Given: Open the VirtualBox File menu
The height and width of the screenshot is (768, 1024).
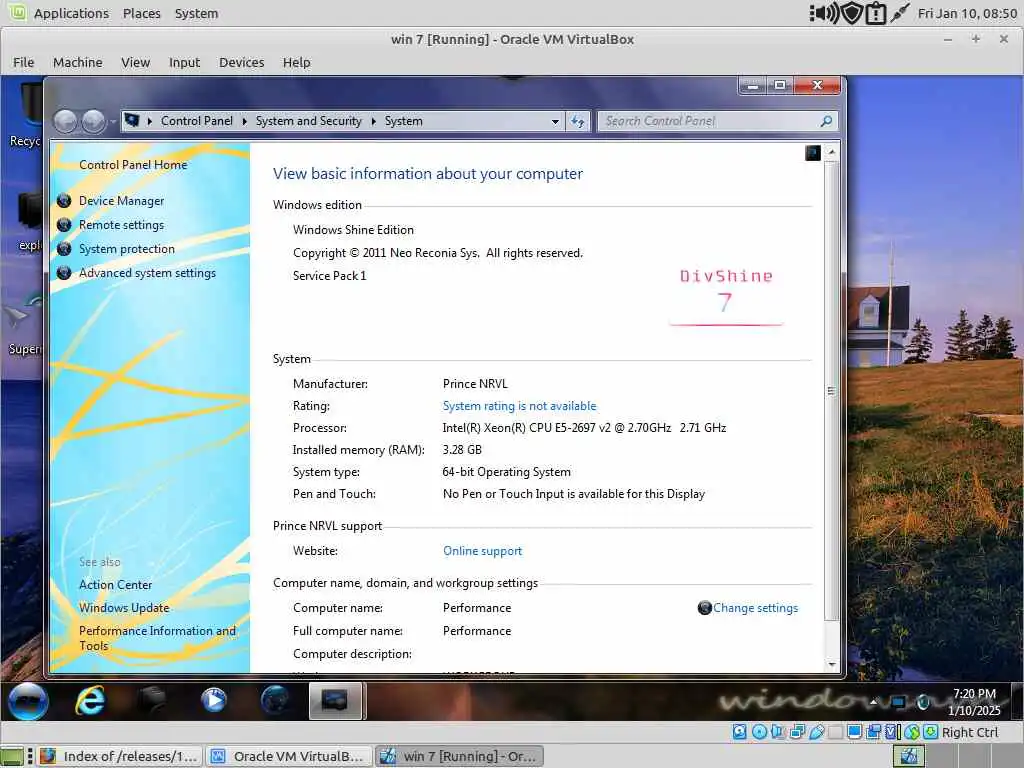Looking at the screenshot, I should [x=24, y=63].
